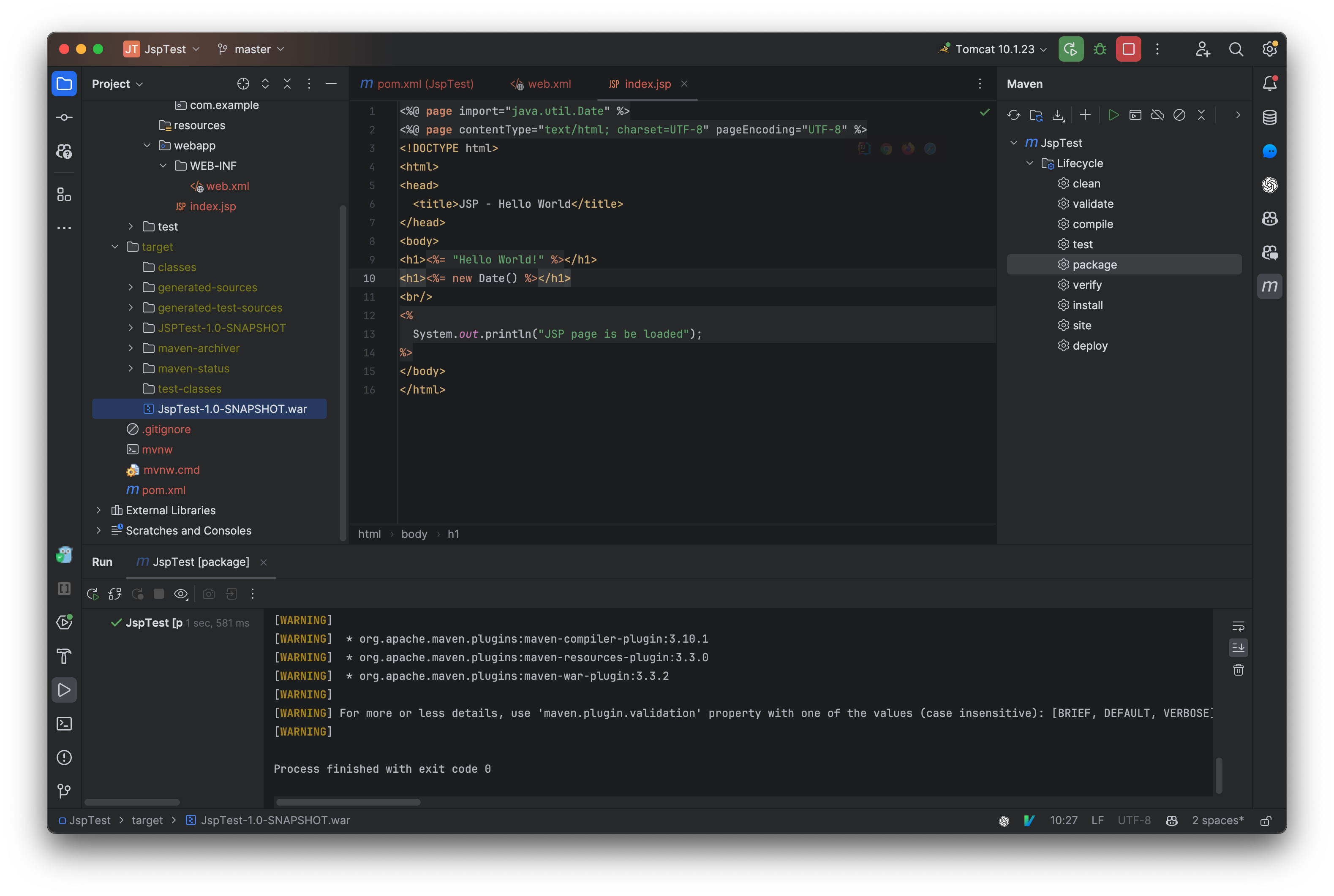Click target in the breadcrumb navigation bar

147,820
